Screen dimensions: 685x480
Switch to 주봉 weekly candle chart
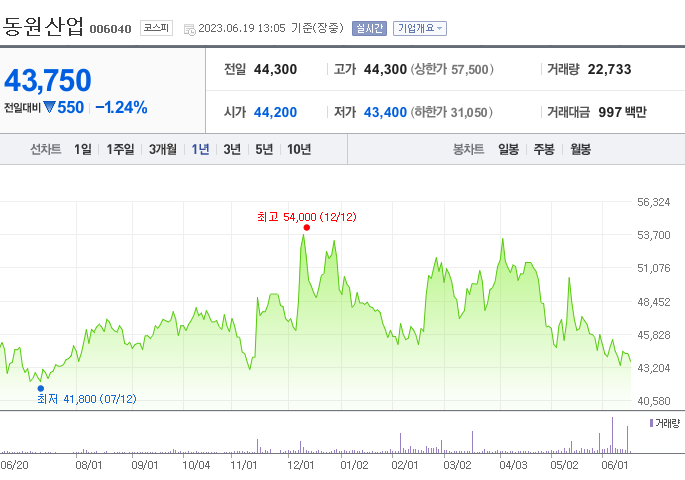[x=544, y=149]
